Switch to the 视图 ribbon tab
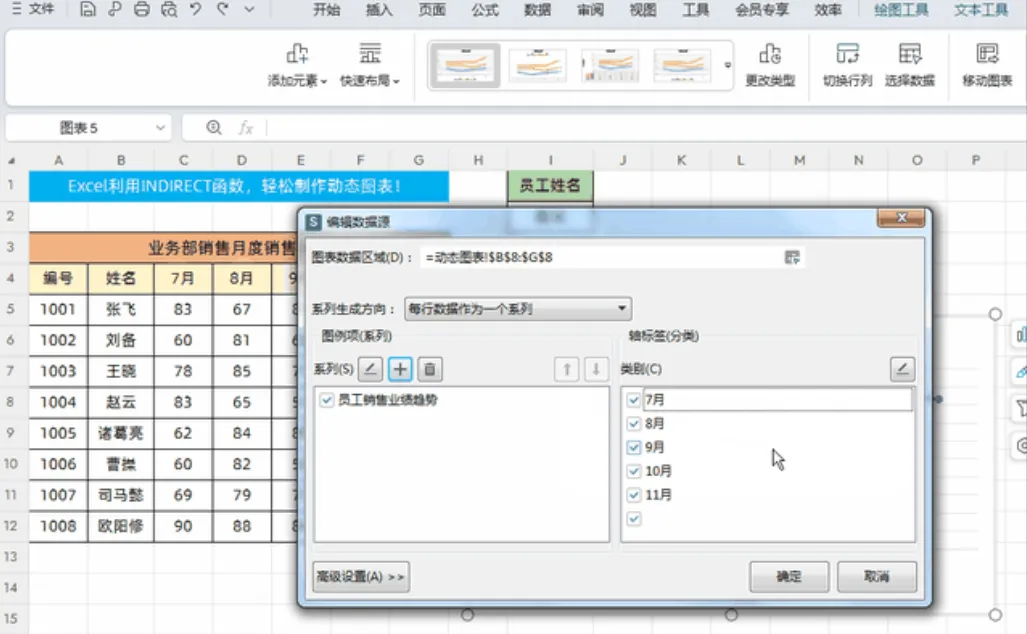This screenshot has height=634, width=1027. point(643,10)
